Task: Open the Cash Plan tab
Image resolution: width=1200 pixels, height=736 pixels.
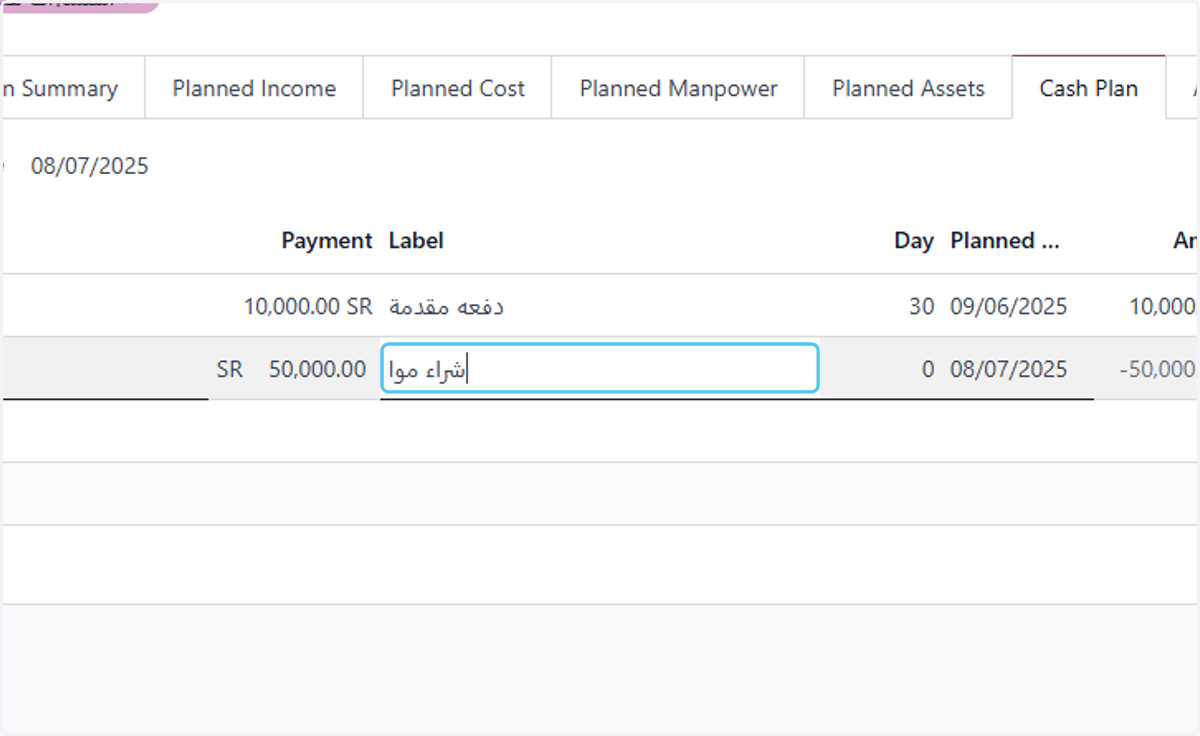Action: click(1089, 88)
